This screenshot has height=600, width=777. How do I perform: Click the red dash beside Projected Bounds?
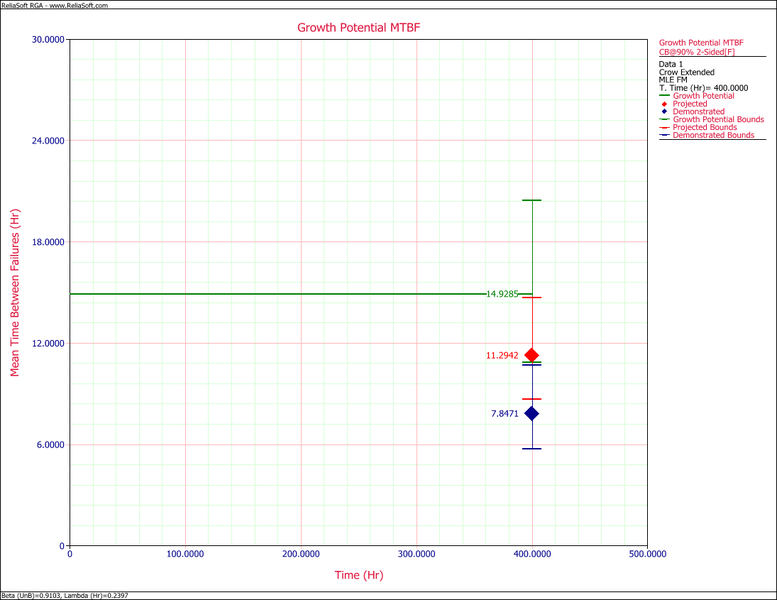click(x=665, y=128)
